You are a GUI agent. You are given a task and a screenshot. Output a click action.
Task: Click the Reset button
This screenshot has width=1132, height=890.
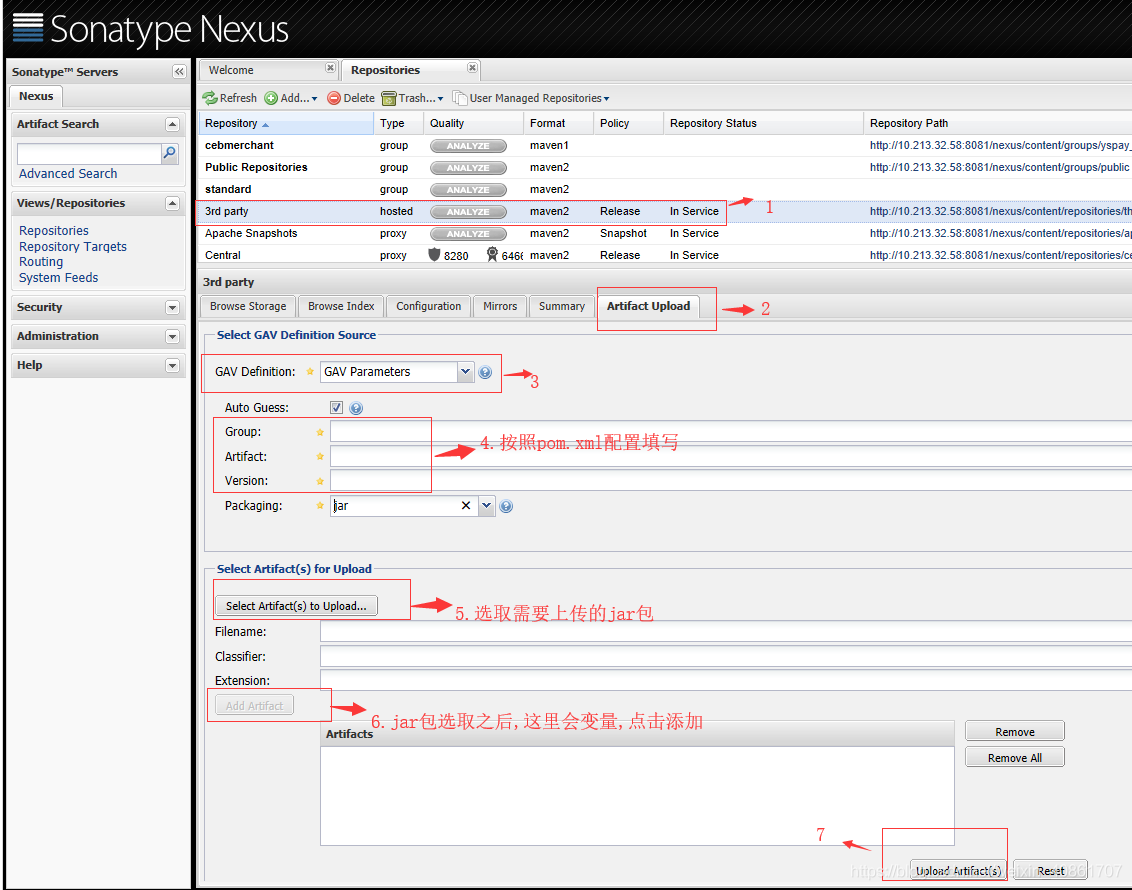1050,871
